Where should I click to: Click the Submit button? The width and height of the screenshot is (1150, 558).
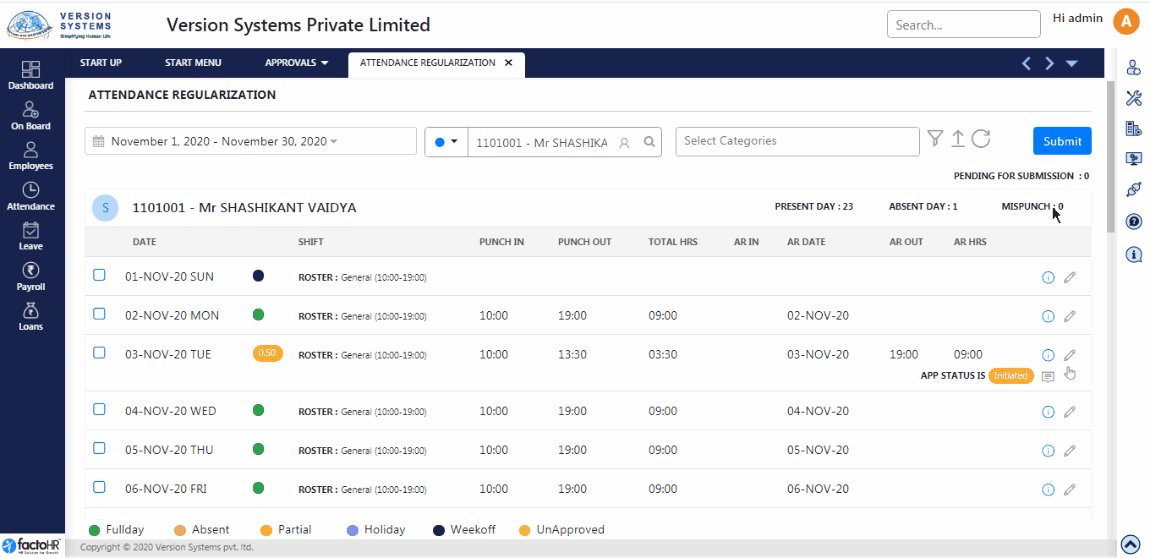[1061, 141]
